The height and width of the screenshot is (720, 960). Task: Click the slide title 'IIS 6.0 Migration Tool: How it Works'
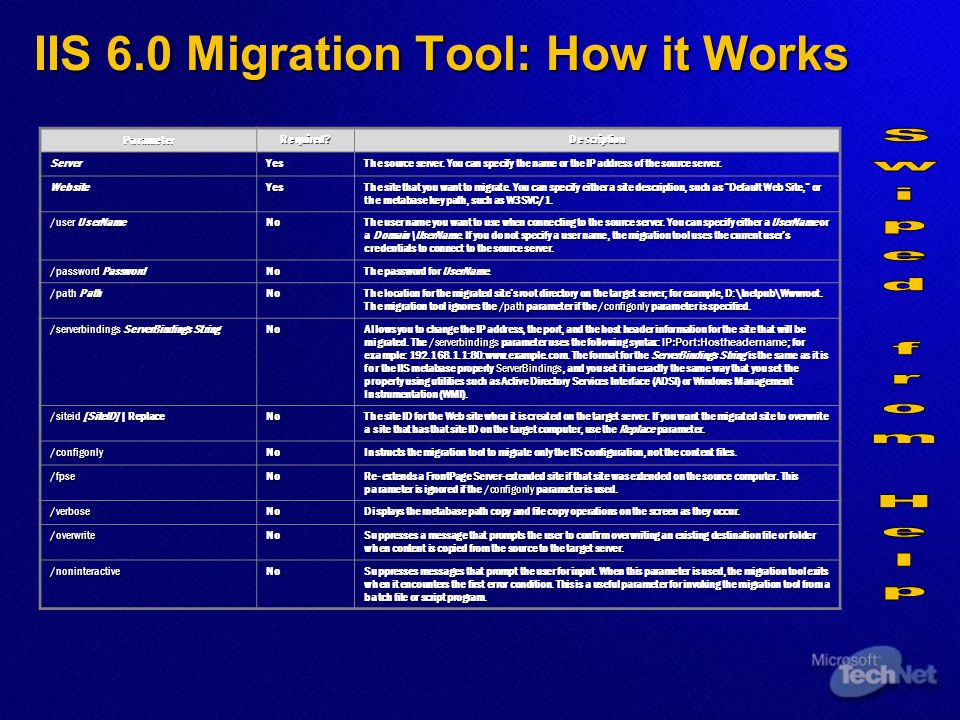tap(441, 54)
